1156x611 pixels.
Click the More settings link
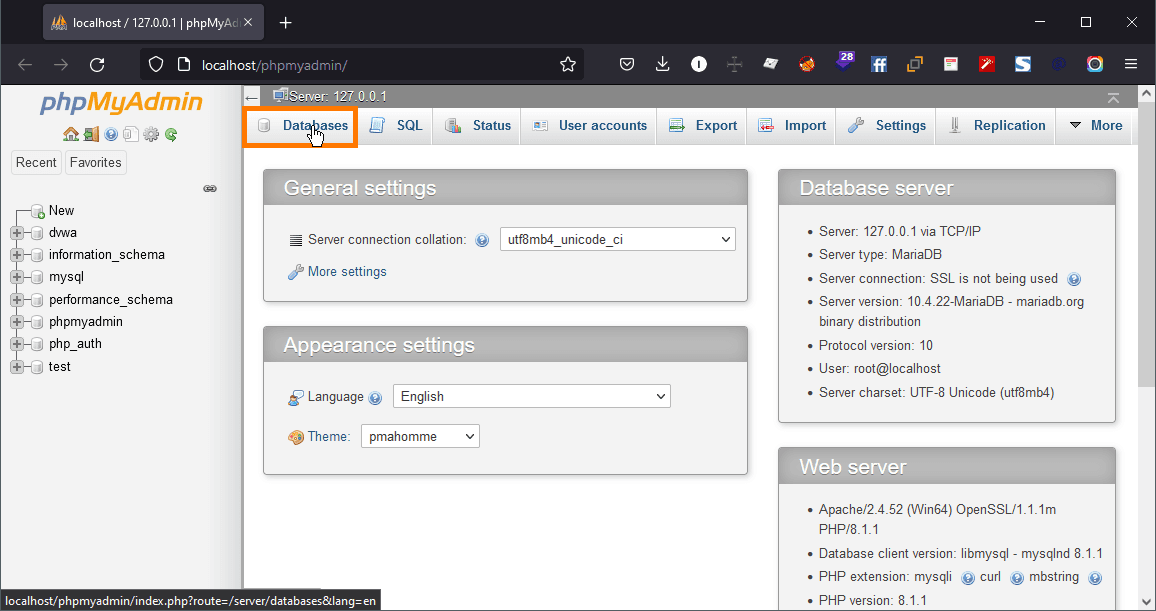click(x=347, y=272)
